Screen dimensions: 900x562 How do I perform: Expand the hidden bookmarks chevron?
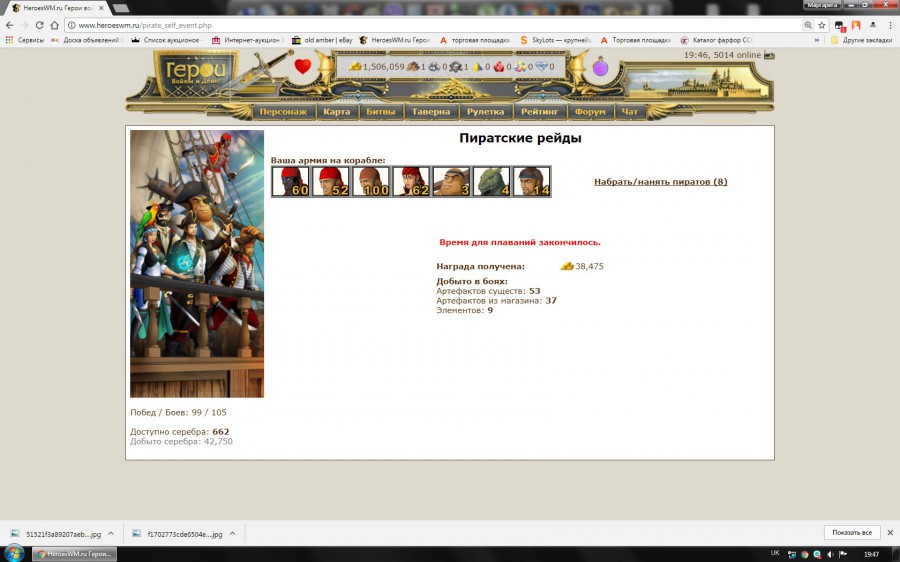(817, 40)
